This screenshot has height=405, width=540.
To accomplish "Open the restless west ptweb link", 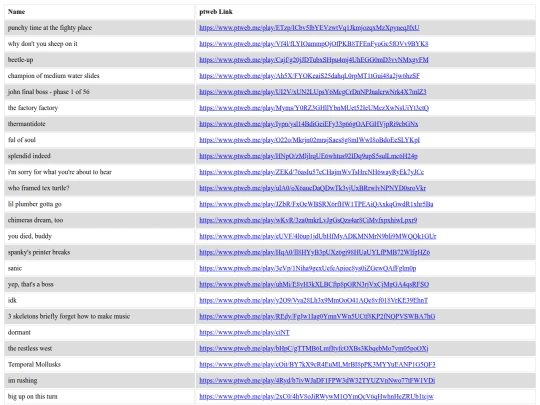I will 313,348.
